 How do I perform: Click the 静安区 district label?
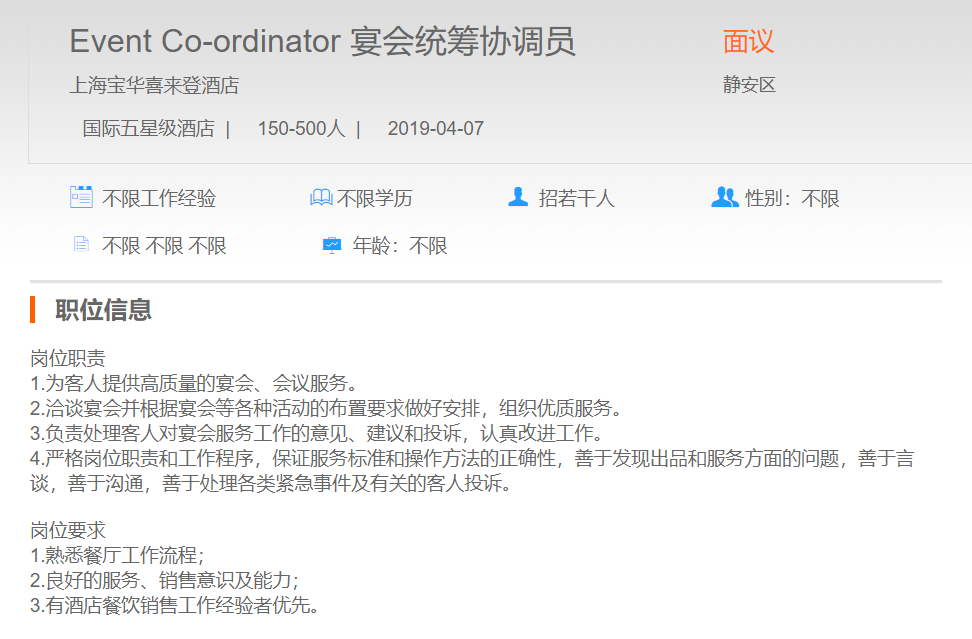749,85
